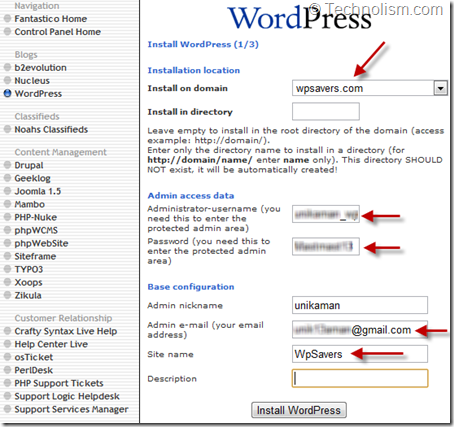The image size is (454, 427).
Task: Select phpWebSite
Action: click(x=41, y=243)
